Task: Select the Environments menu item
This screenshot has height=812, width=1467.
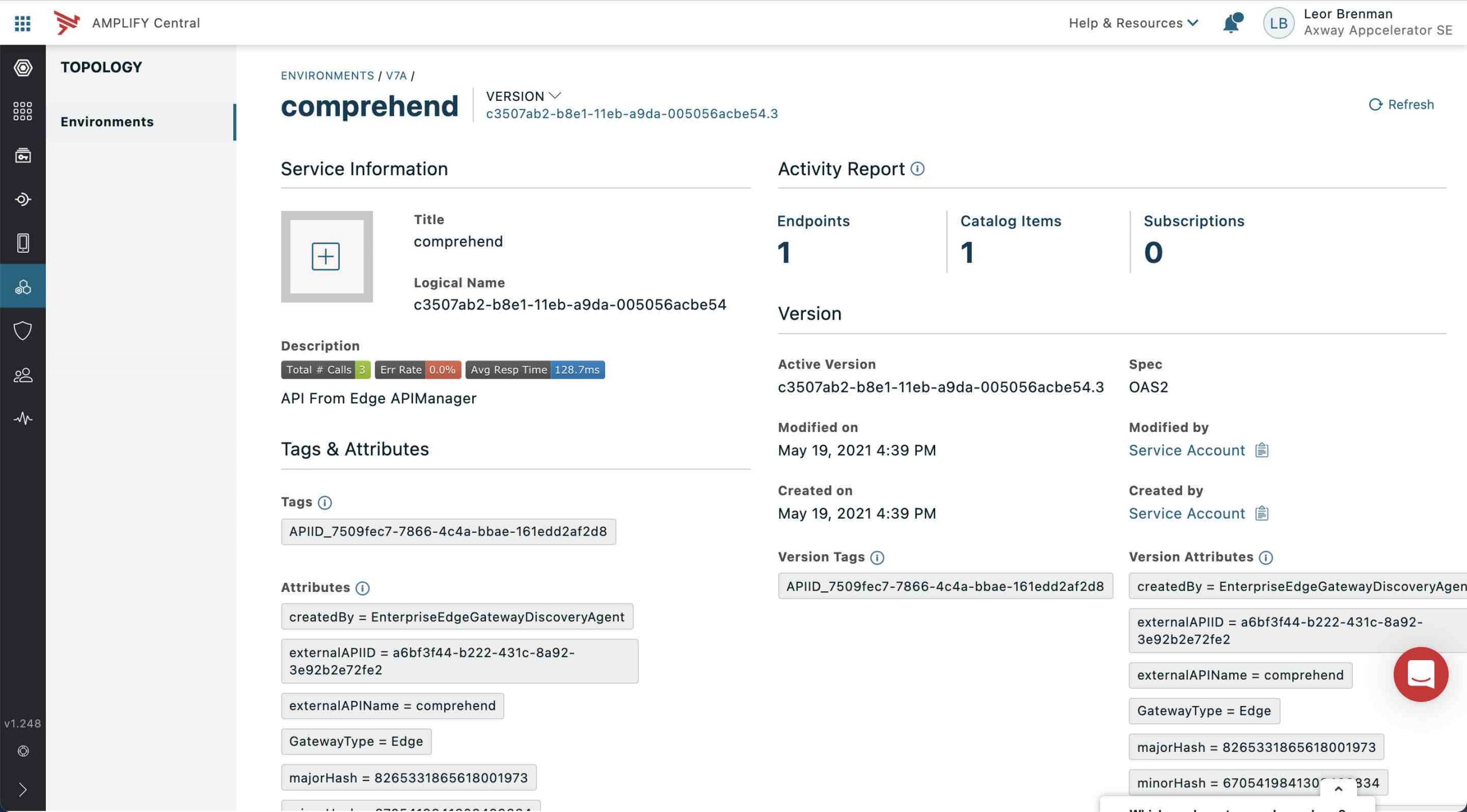Action: (x=141, y=121)
